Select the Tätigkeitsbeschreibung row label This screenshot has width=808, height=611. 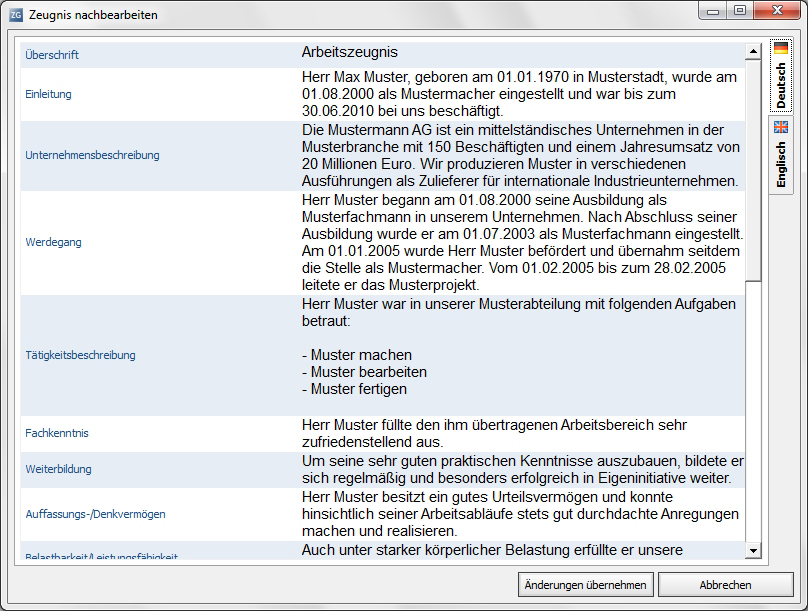[x=80, y=355]
